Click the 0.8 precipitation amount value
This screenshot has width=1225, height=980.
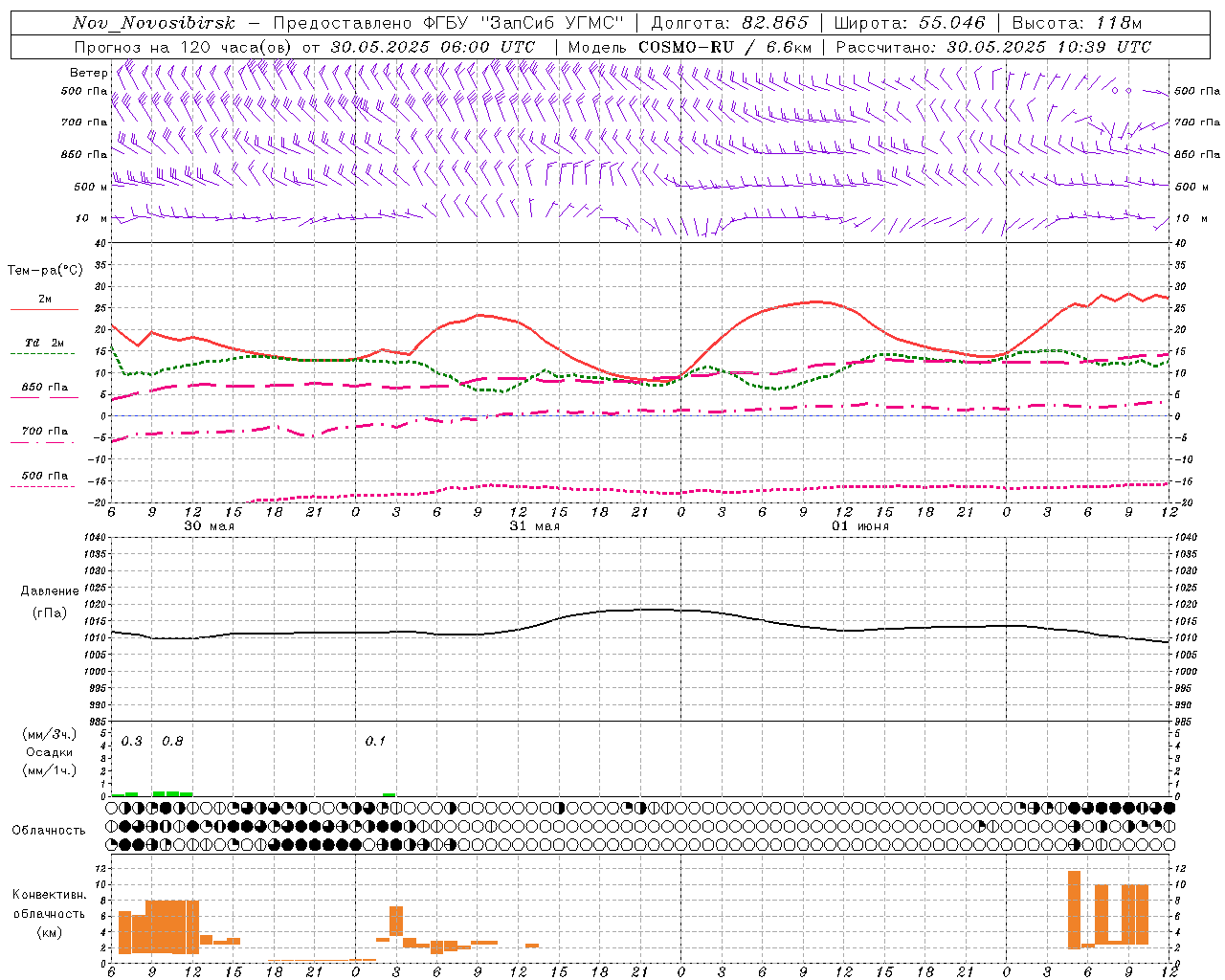click(x=172, y=742)
